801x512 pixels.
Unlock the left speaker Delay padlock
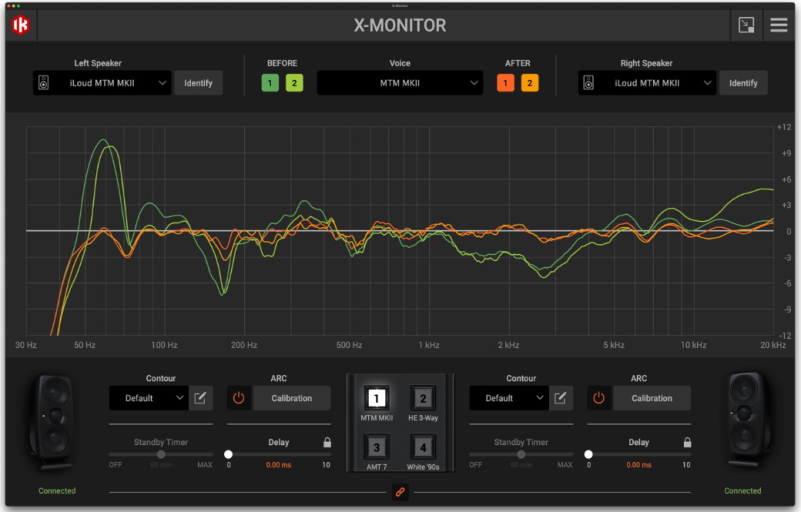coord(327,443)
